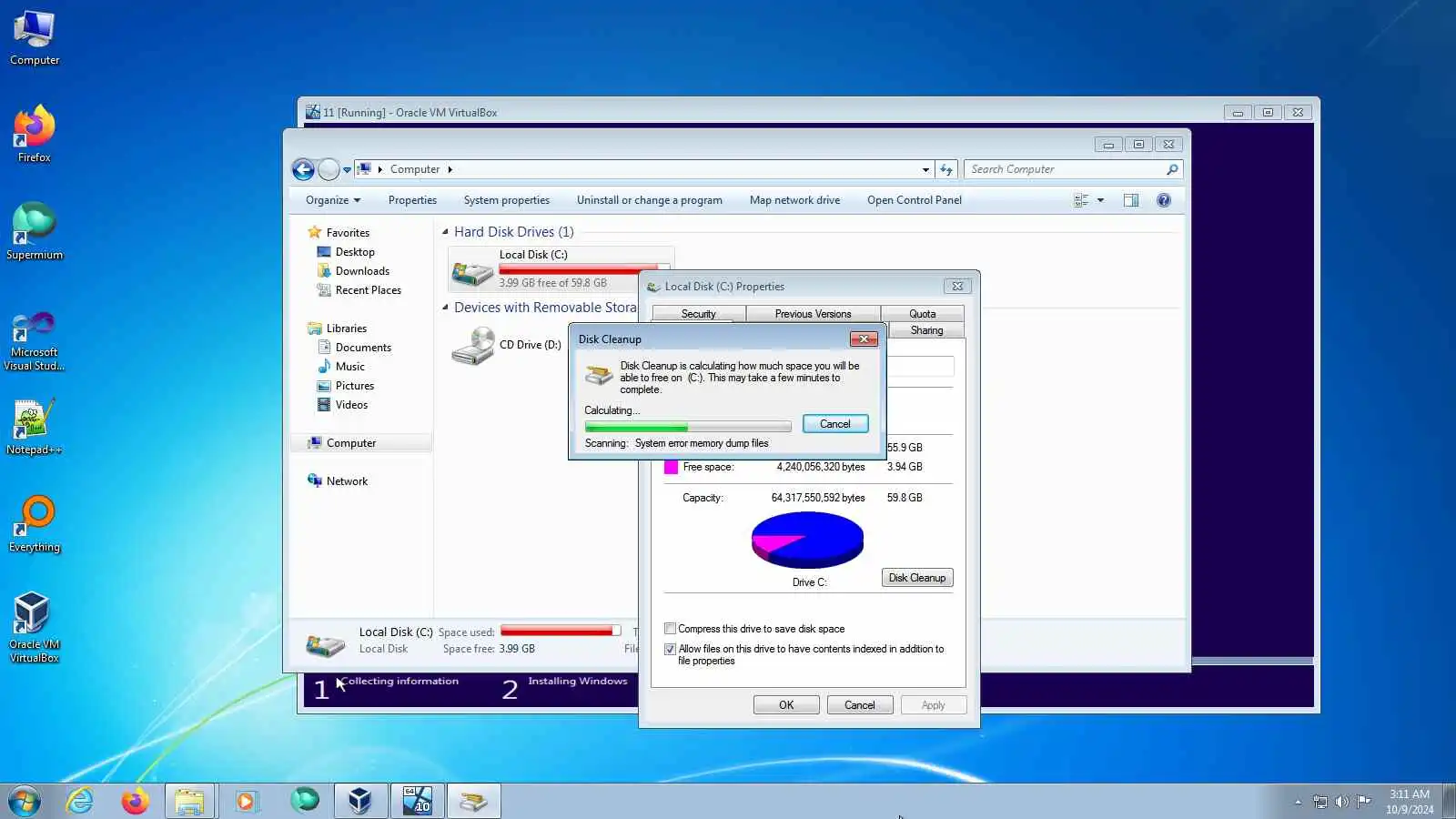The image size is (1456, 819).
Task: Open volume control from the system tray
Action: tap(1341, 802)
